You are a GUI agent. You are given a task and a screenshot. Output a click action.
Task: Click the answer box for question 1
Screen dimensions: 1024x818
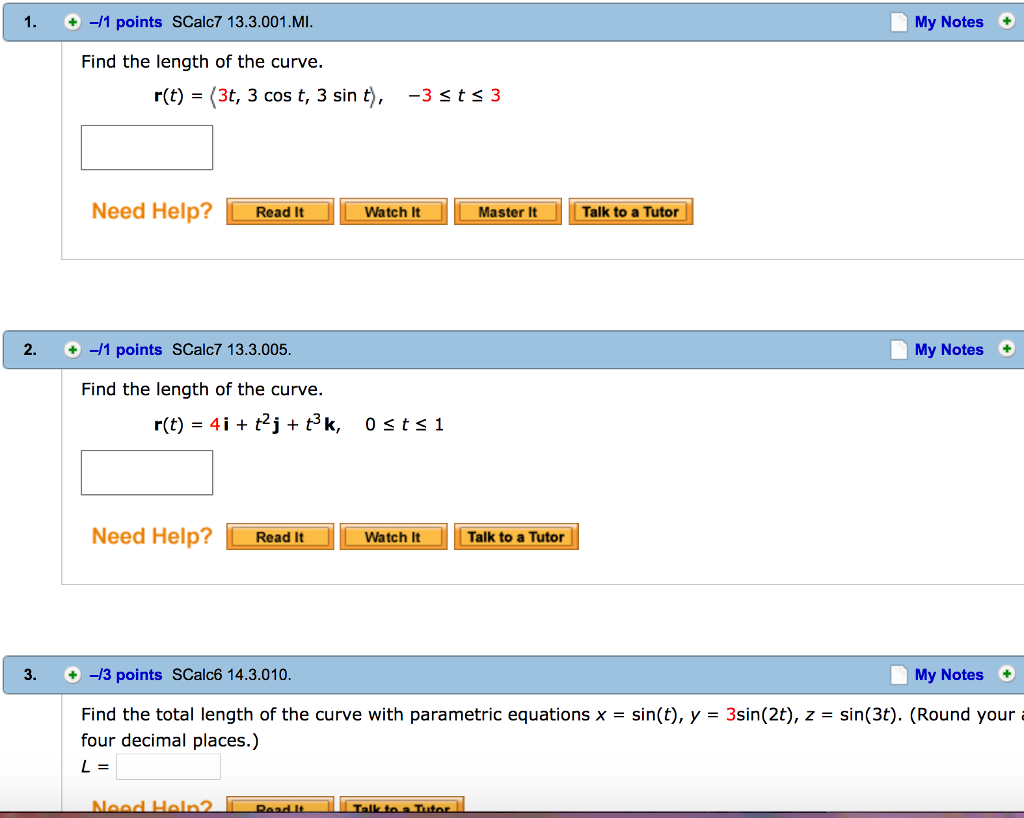pos(146,147)
